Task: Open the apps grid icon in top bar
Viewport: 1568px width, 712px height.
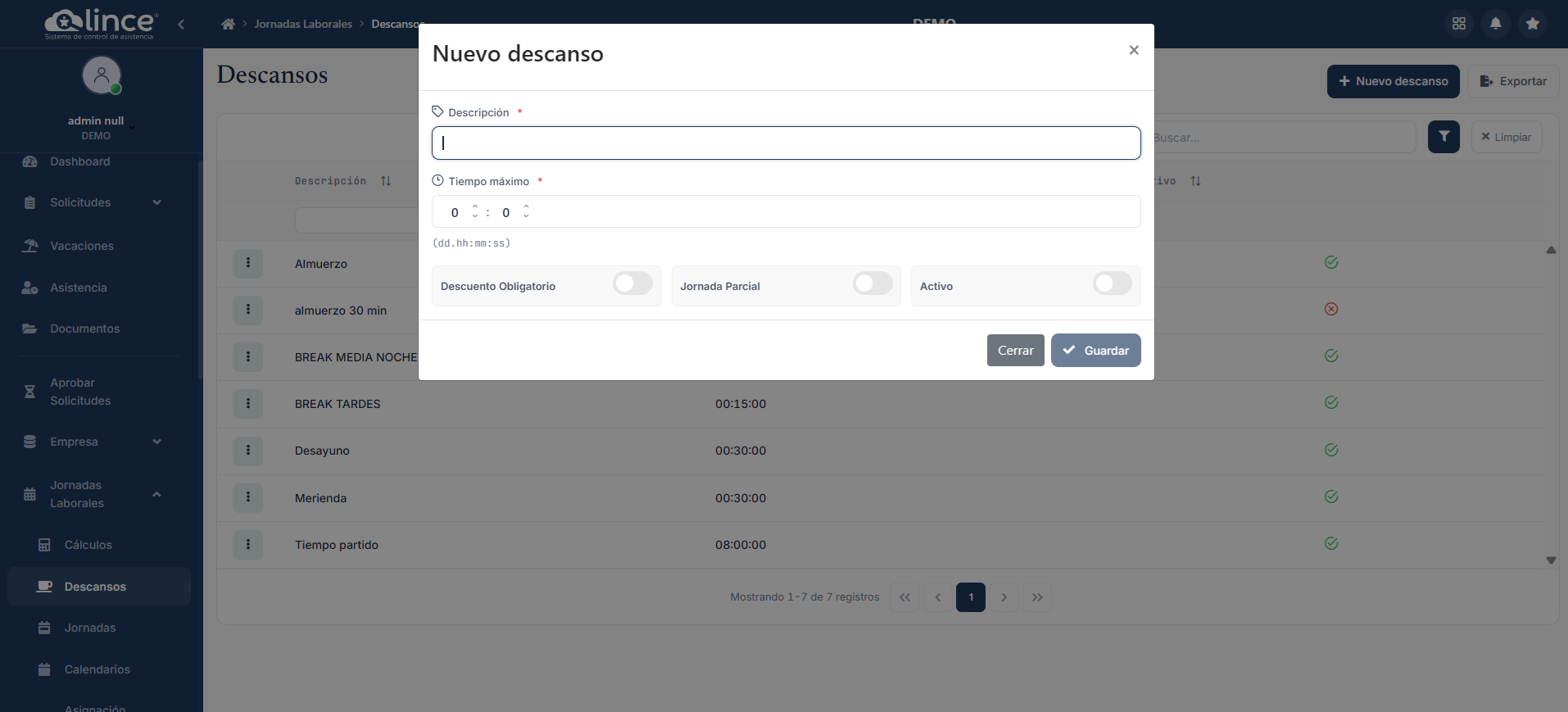Action: click(1459, 24)
